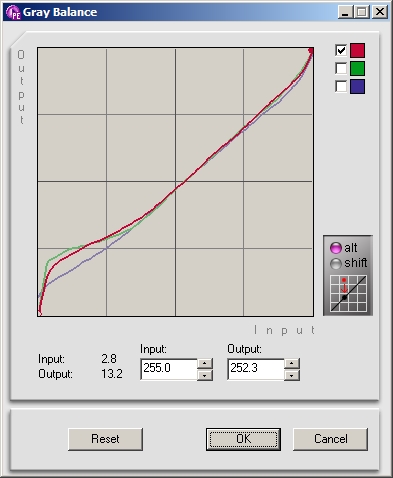Click the blue channel color swatch
Viewport: 393px width, 478px height.
click(357, 86)
